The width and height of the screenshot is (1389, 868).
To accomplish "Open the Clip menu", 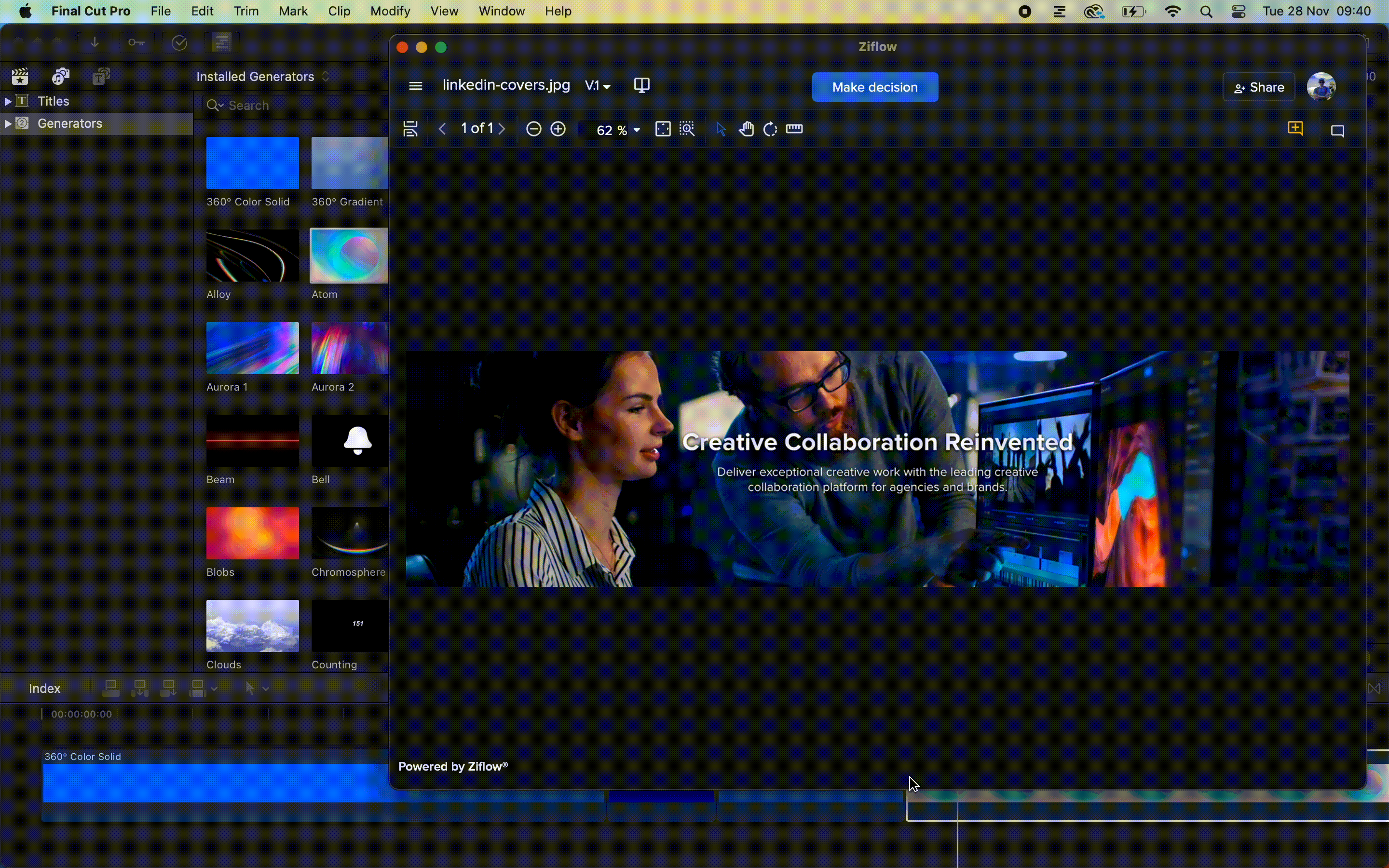I will tap(339, 12).
